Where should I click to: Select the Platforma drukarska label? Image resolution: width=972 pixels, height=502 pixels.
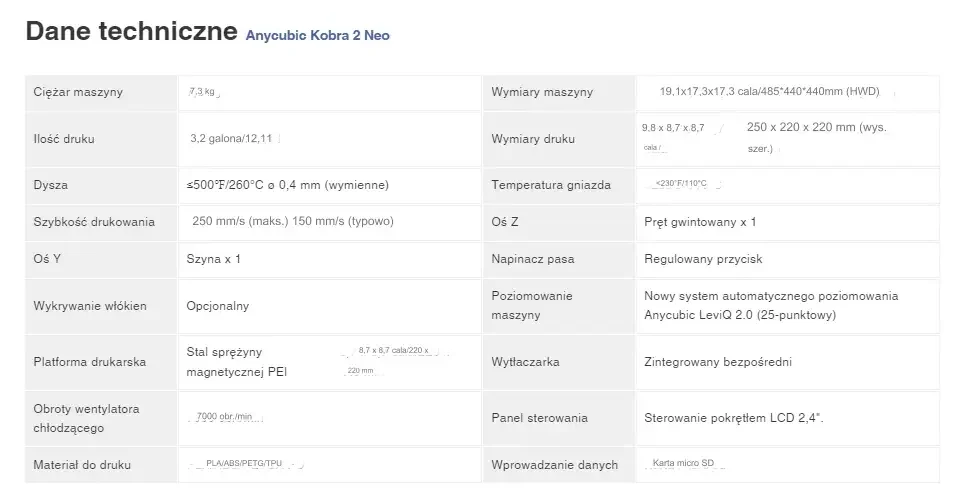click(90, 362)
